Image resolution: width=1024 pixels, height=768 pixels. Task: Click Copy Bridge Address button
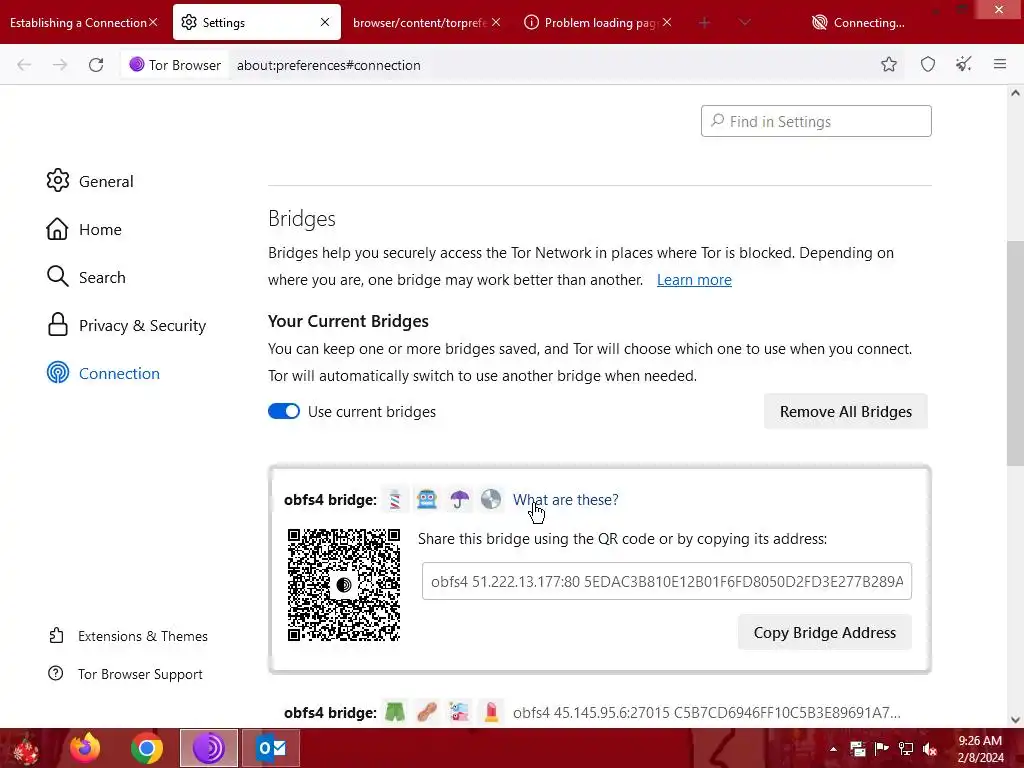tap(825, 632)
